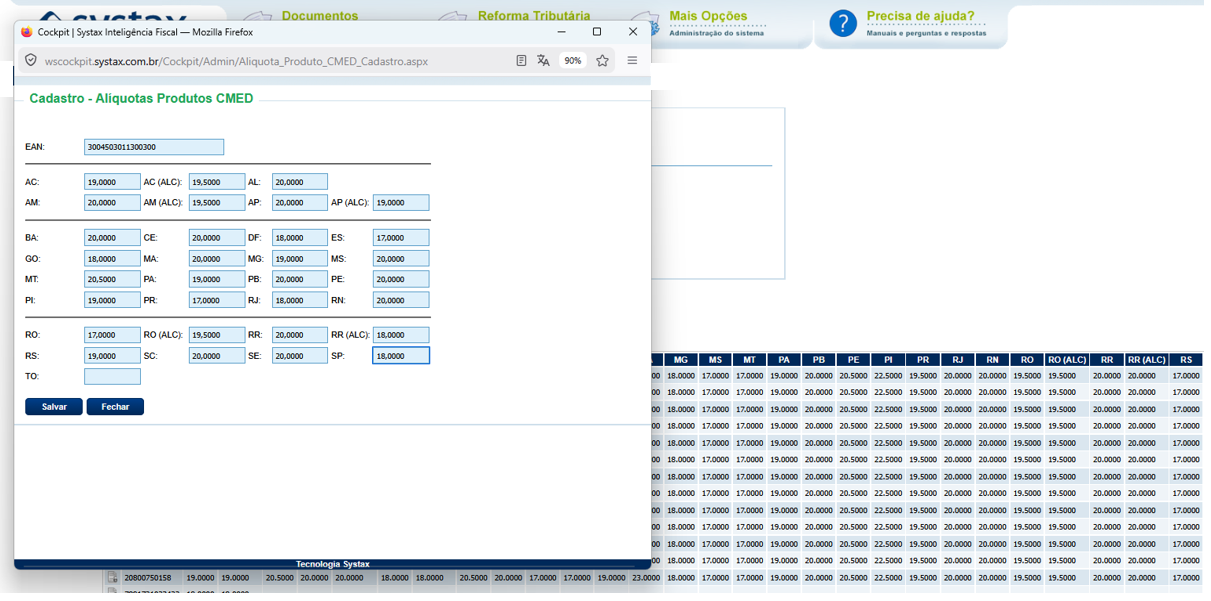The height and width of the screenshot is (601, 1211).
Task: Select EAN cell 20800750158 in background table
Action: (x=148, y=578)
